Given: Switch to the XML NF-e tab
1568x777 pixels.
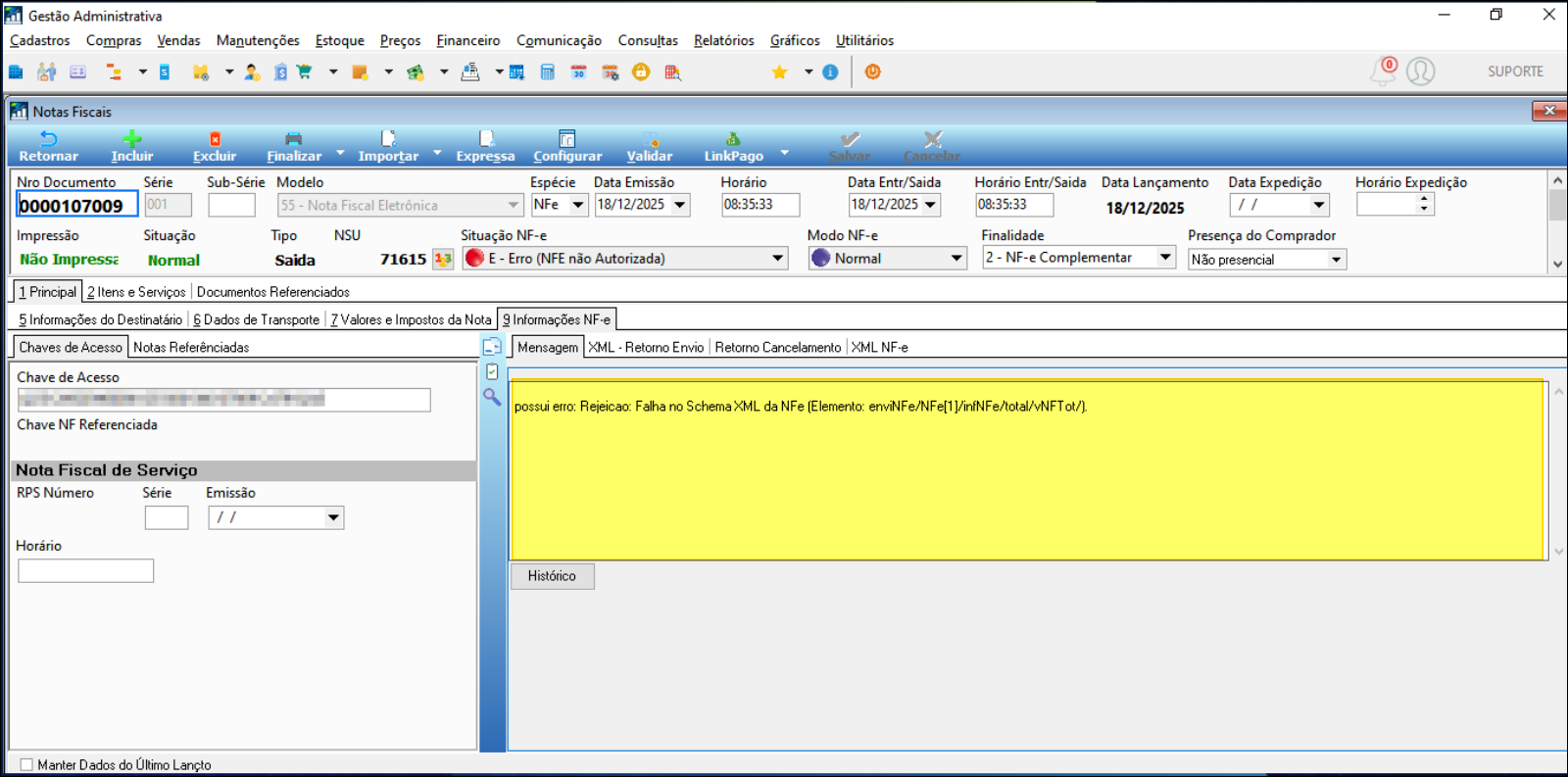Looking at the screenshot, I should pos(879,347).
